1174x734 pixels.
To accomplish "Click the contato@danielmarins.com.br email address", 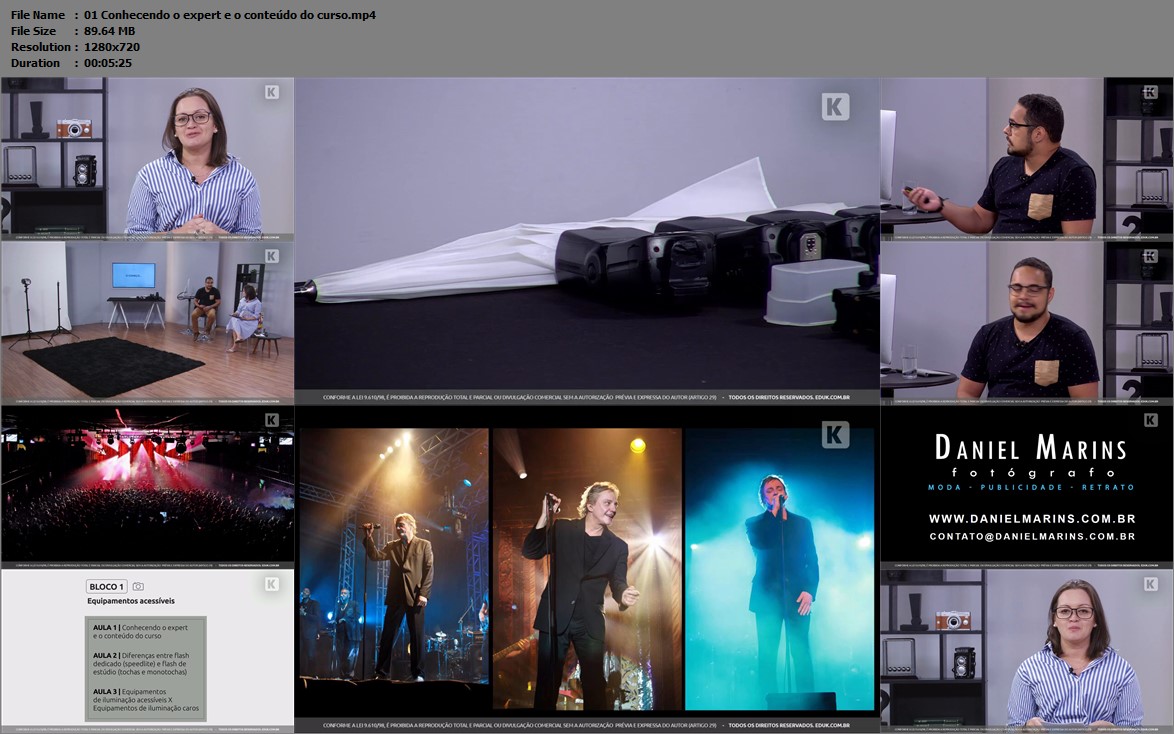I will tap(1031, 537).
